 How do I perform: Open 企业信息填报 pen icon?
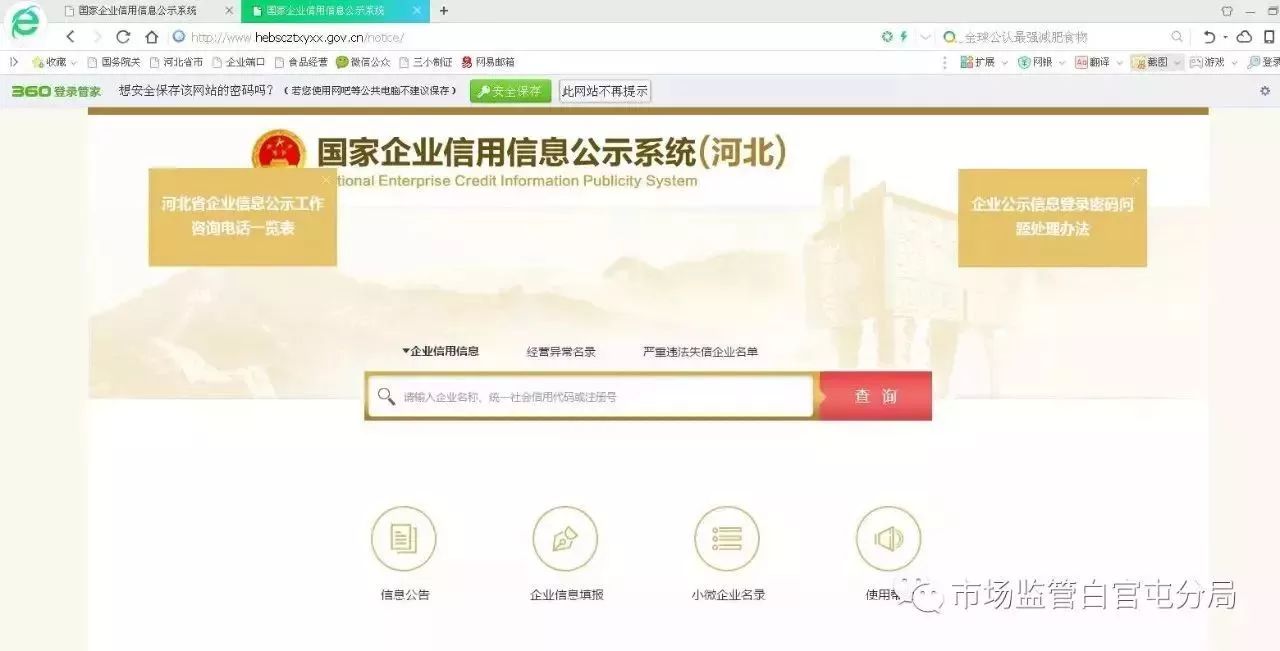[565, 539]
